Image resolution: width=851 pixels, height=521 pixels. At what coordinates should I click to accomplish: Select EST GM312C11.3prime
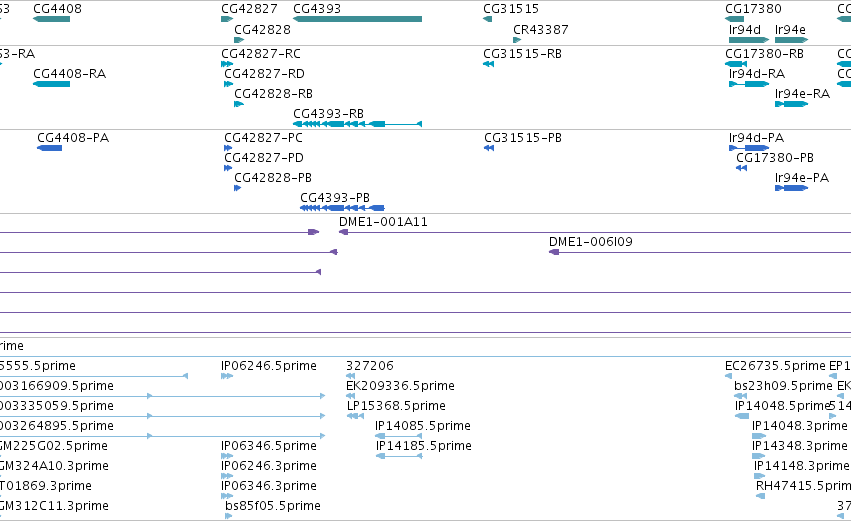coord(54,506)
